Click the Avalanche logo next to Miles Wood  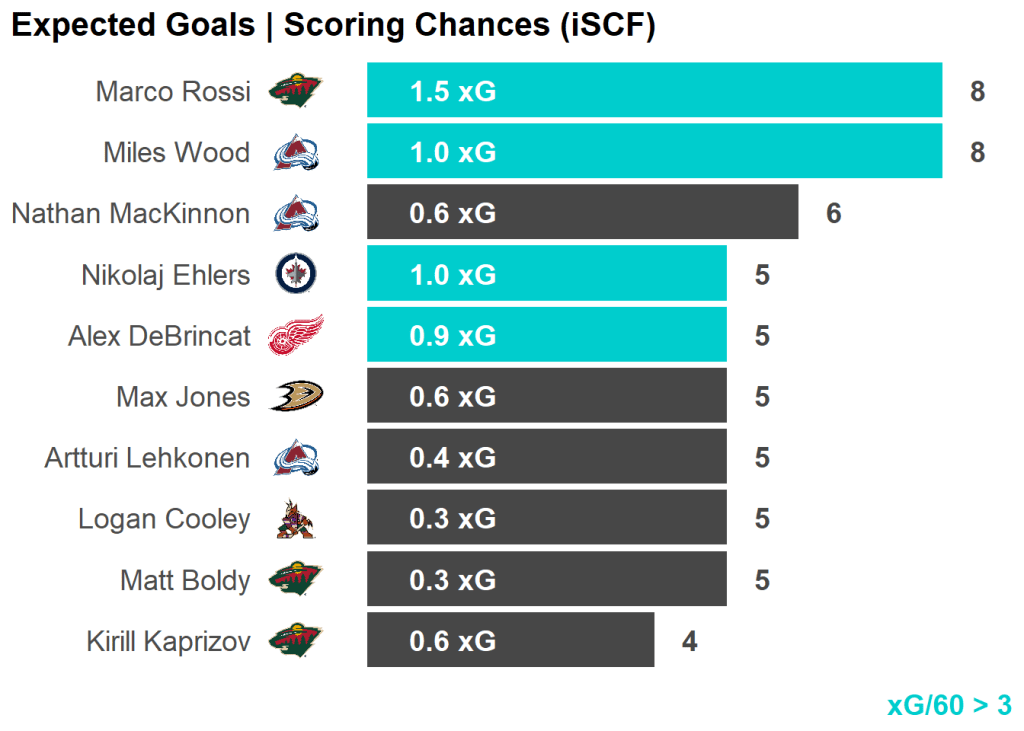pos(296,153)
